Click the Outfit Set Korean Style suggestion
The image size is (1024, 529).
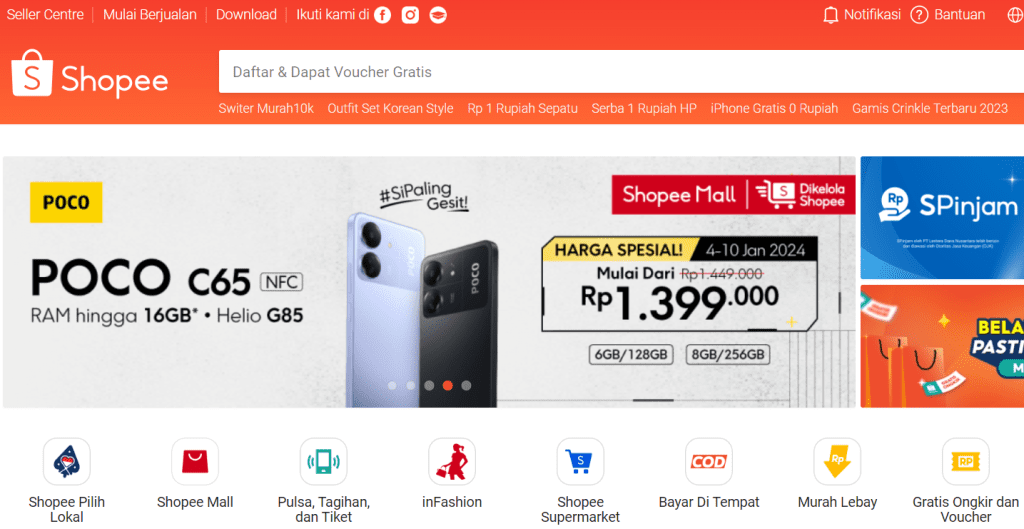click(x=391, y=108)
